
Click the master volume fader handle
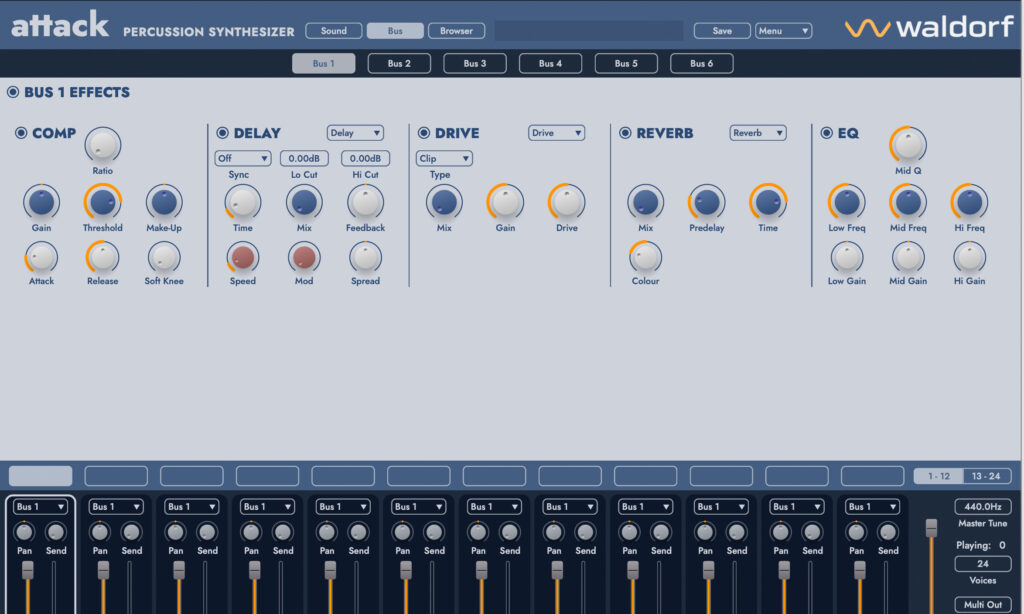coord(931,527)
